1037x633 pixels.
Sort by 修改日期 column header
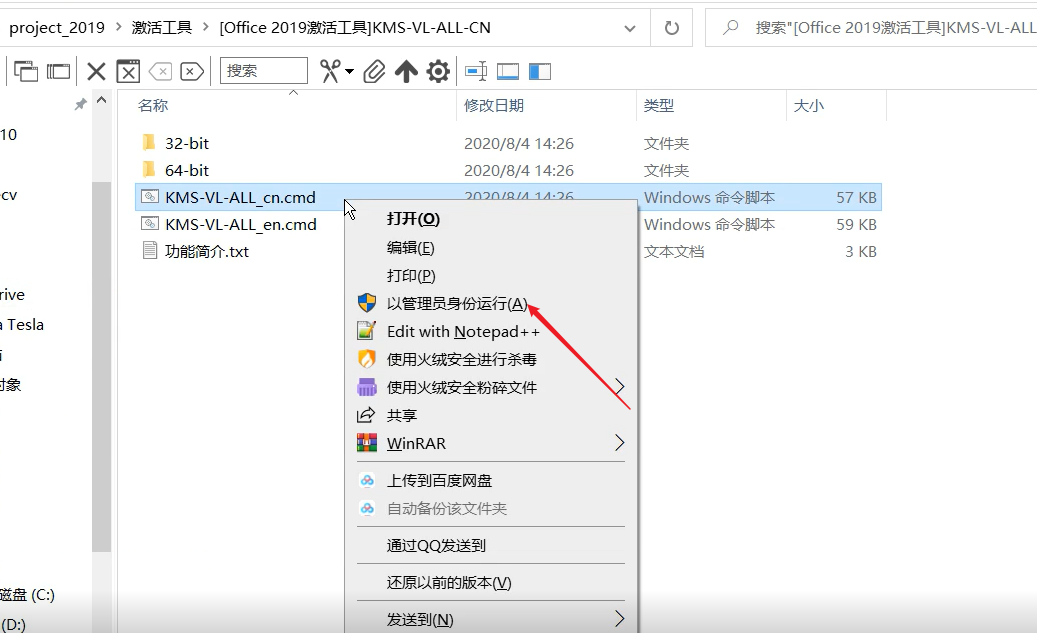[493, 105]
